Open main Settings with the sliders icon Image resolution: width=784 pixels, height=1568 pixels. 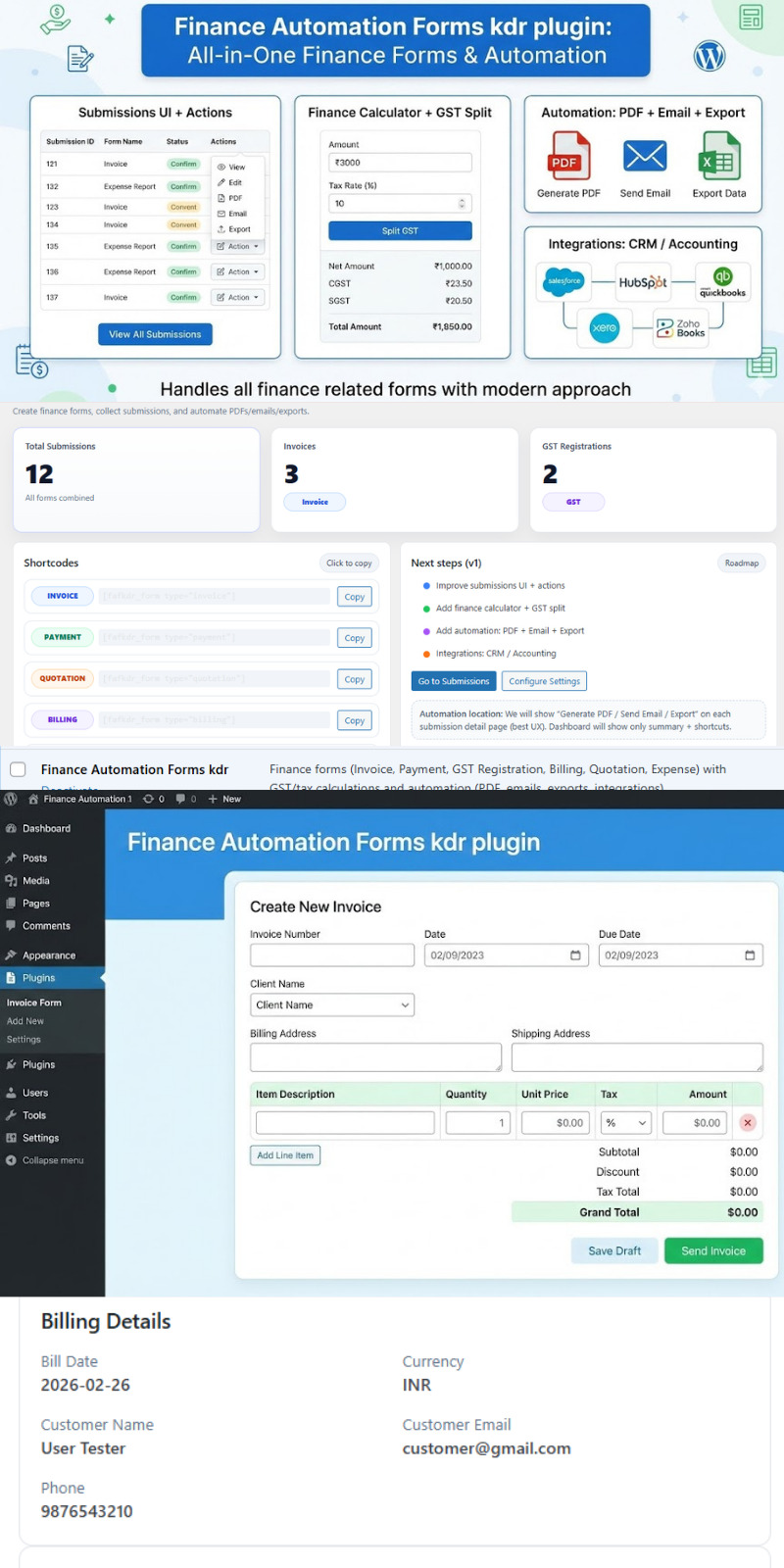[x=11, y=1138]
